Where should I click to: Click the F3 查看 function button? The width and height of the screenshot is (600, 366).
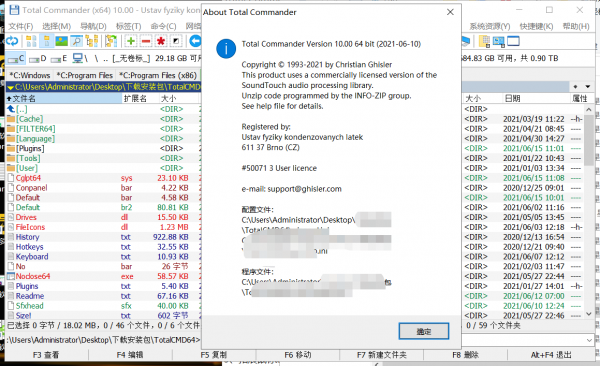click(46, 355)
